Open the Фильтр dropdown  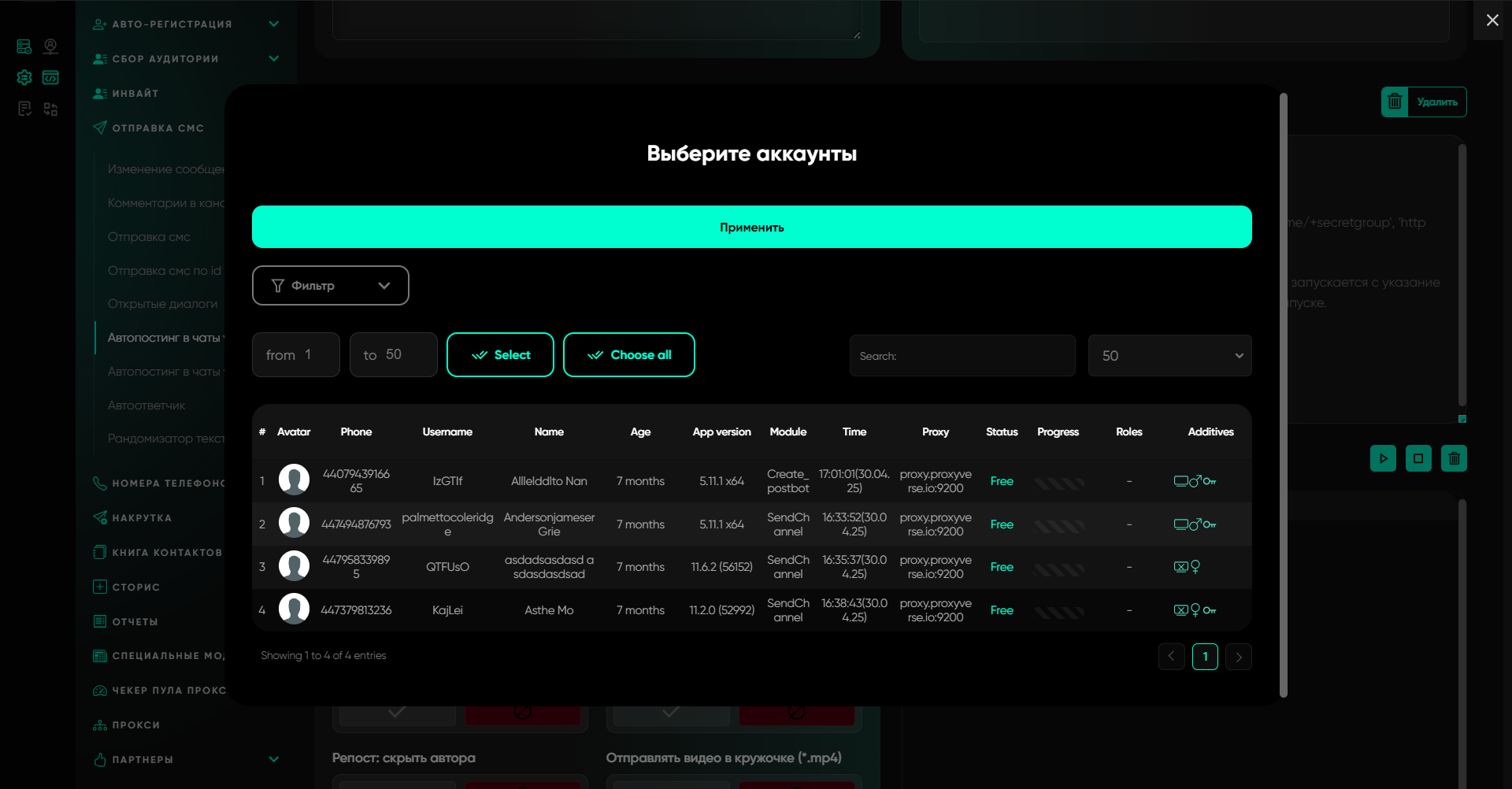pos(330,285)
